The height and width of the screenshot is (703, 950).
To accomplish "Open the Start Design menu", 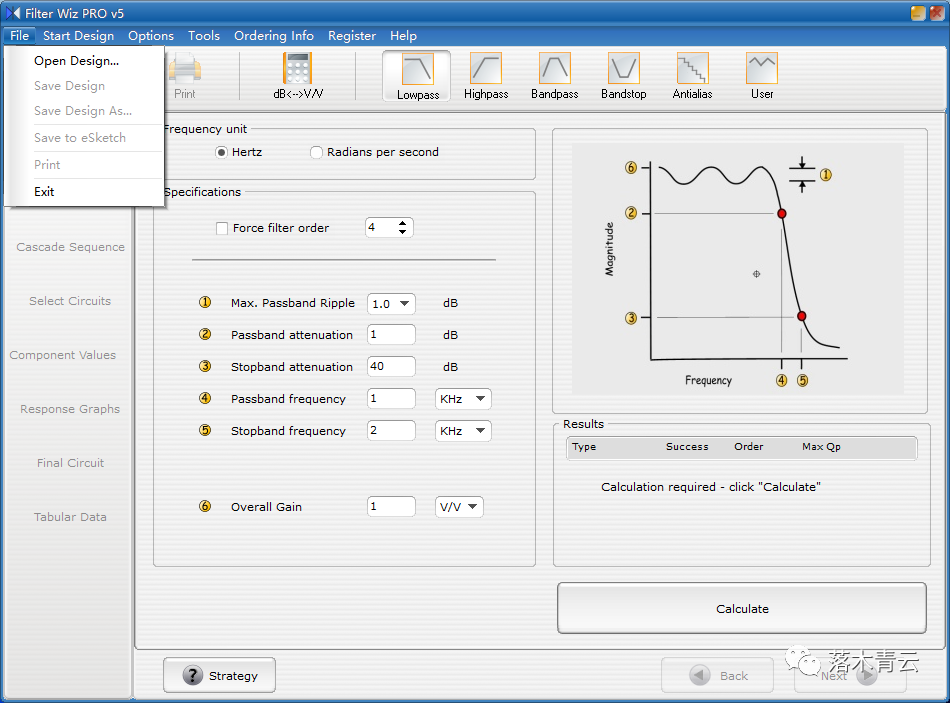I will point(78,36).
